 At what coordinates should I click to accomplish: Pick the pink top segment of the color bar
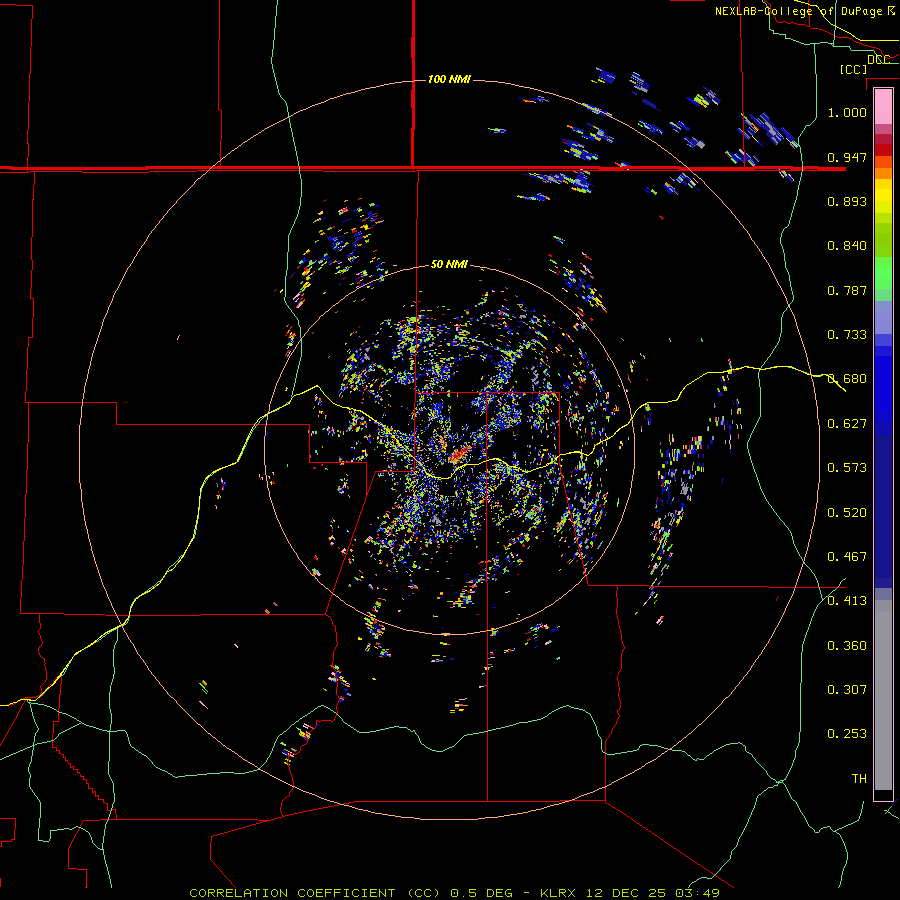tap(883, 107)
